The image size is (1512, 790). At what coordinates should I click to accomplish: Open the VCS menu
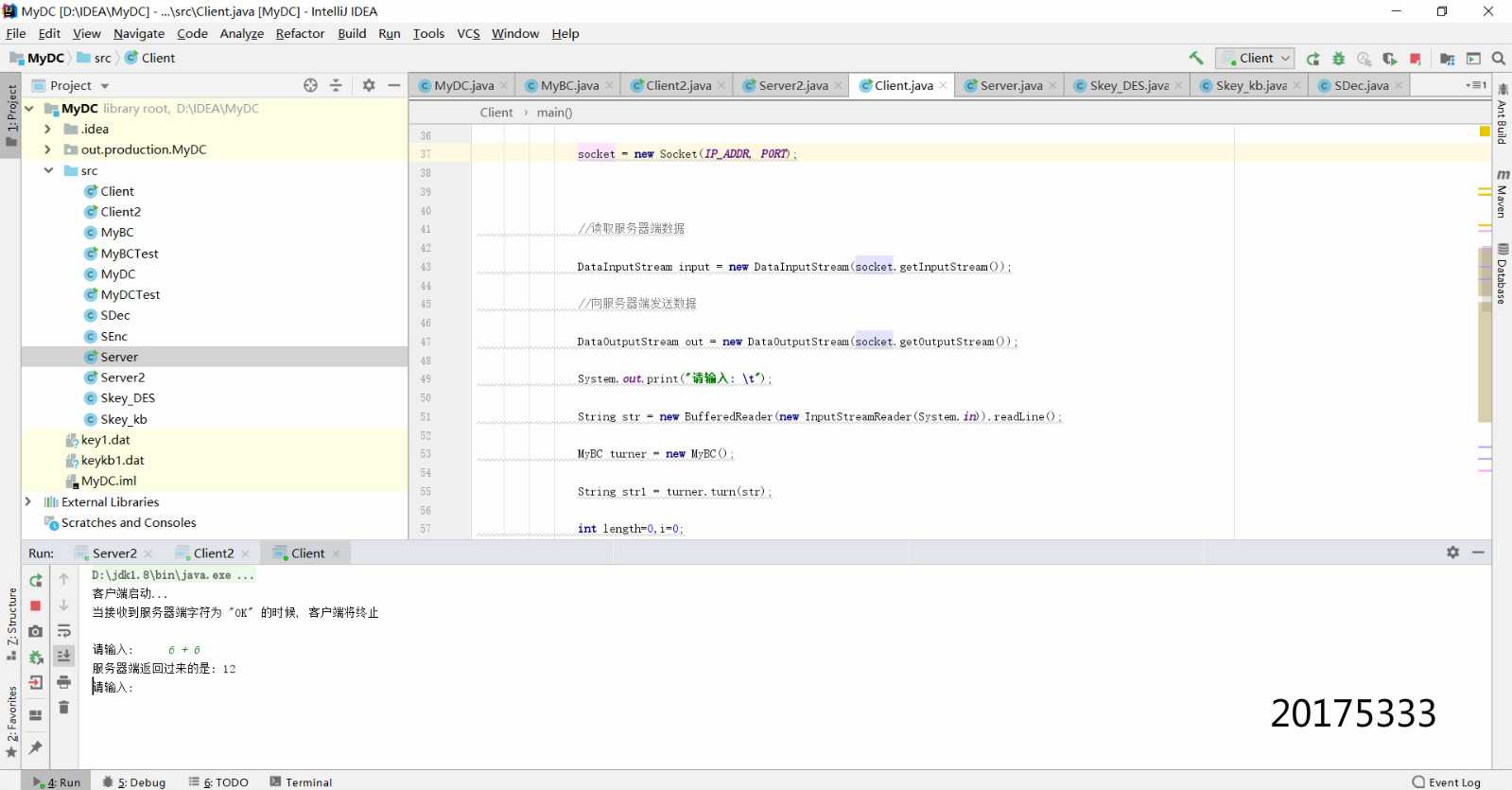point(468,33)
